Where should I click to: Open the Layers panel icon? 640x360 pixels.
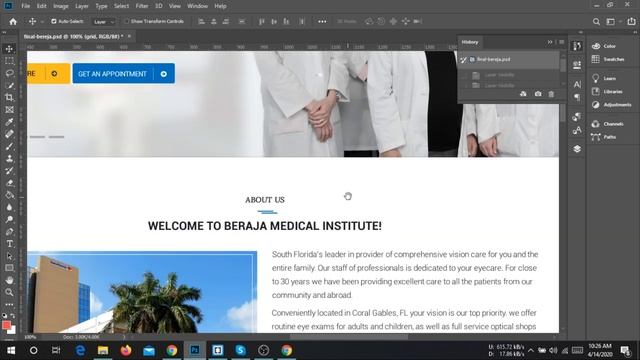click(x=577, y=149)
